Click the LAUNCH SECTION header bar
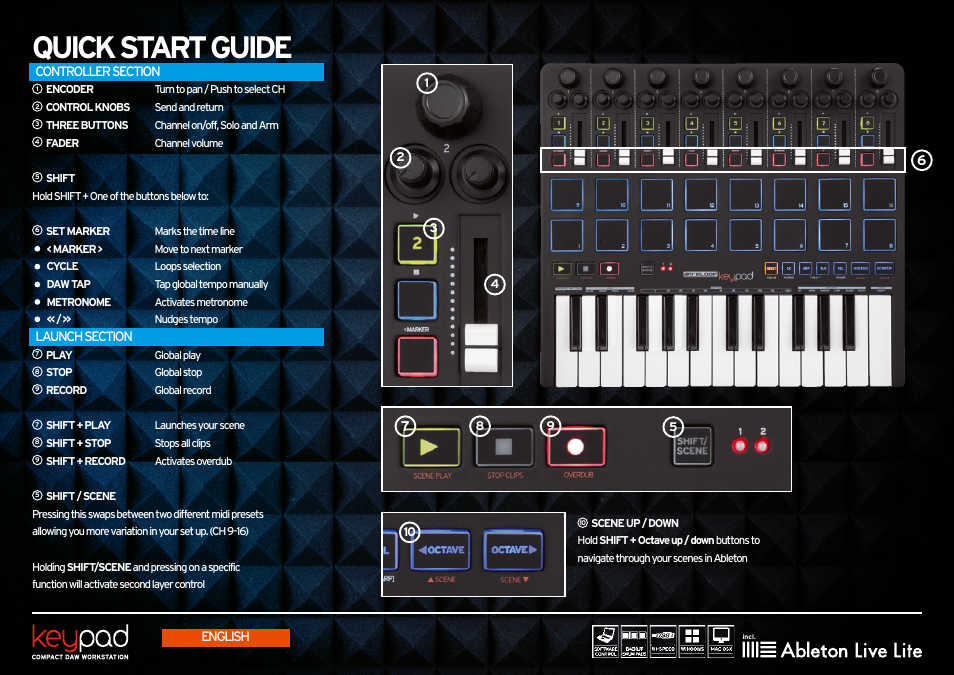Viewport: 954px width, 675px height. pos(176,337)
